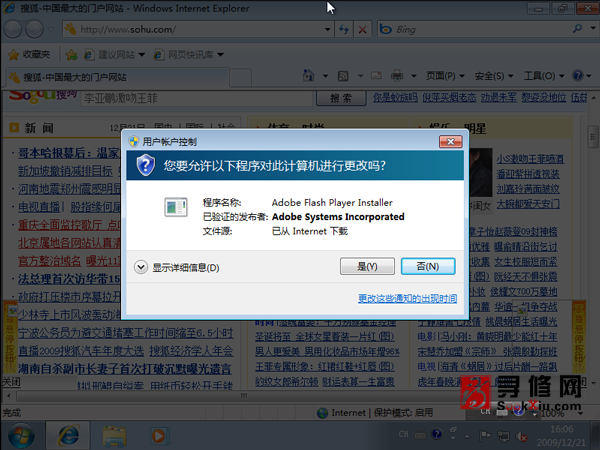Click 关闭 to close the bottom ad

[x=11, y=382]
